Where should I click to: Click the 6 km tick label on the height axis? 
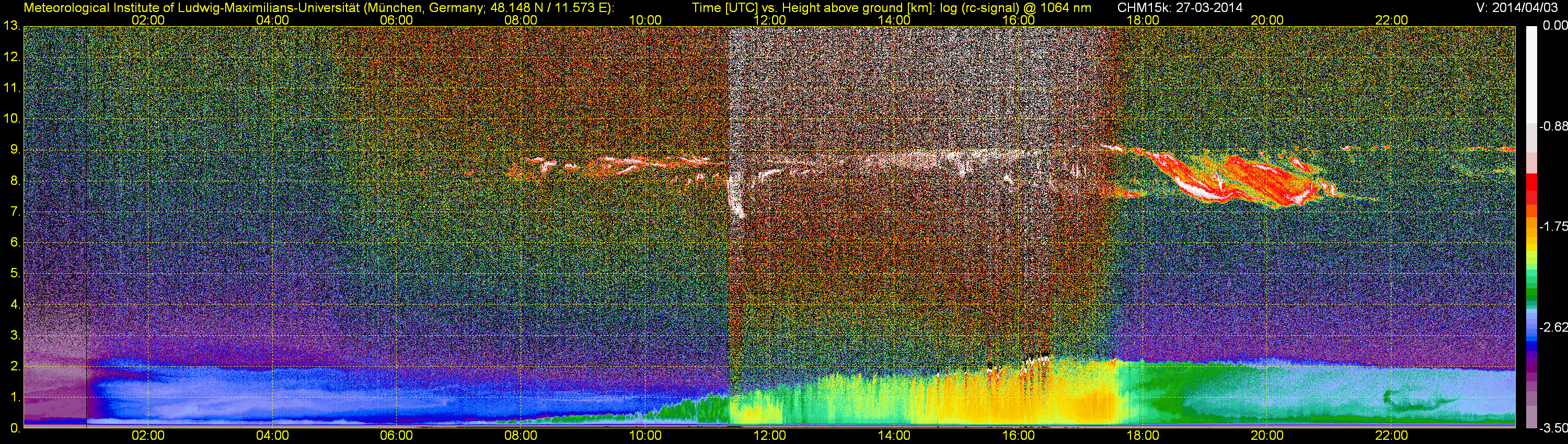tap(15, 243)
